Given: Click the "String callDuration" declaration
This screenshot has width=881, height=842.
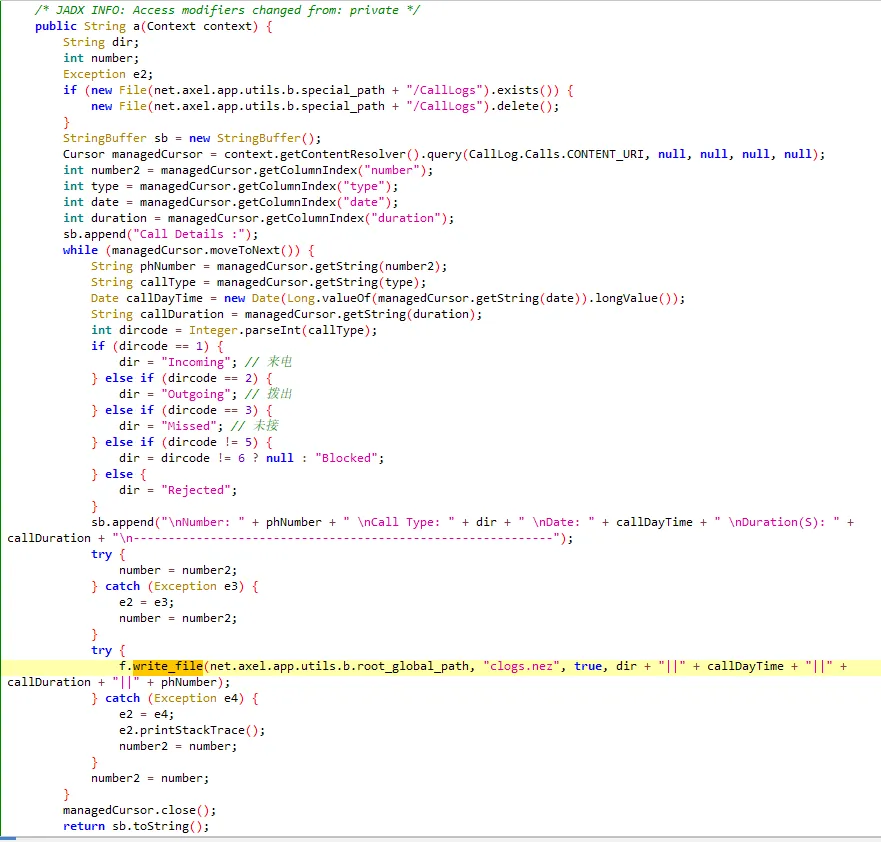Looking at the screenshot, I should click(157, 315).
